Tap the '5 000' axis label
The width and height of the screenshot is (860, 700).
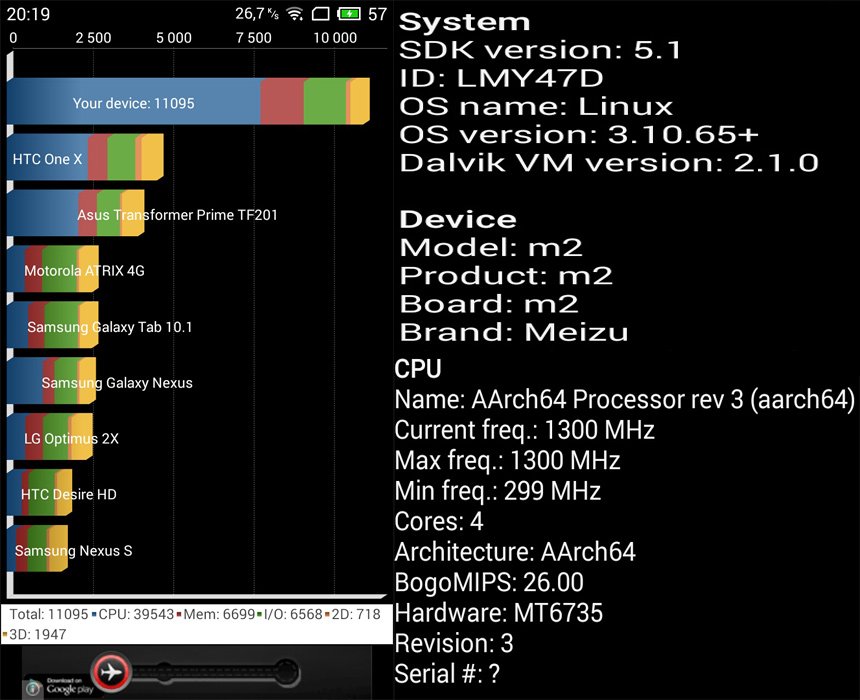pos(174,38)
